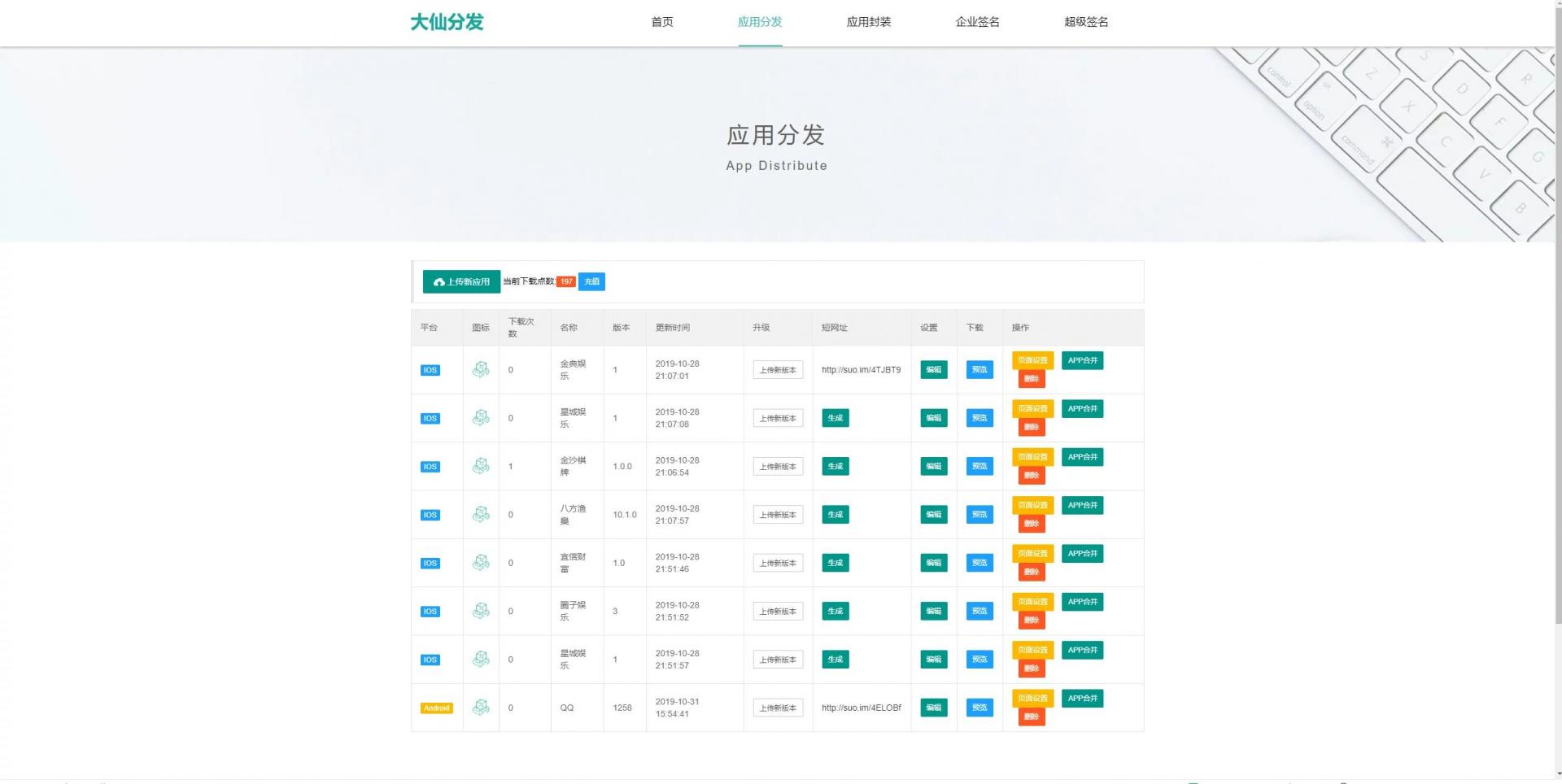
Task: Click the 圈子娱乐 app icon
Action: click(x=481, y=611)
